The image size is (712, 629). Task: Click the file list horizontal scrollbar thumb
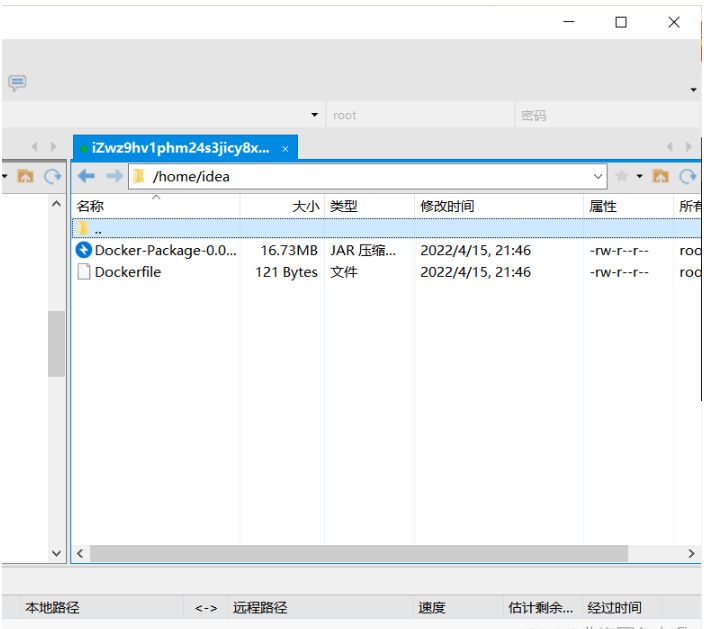pyautogui.click(x=359, y=553)
